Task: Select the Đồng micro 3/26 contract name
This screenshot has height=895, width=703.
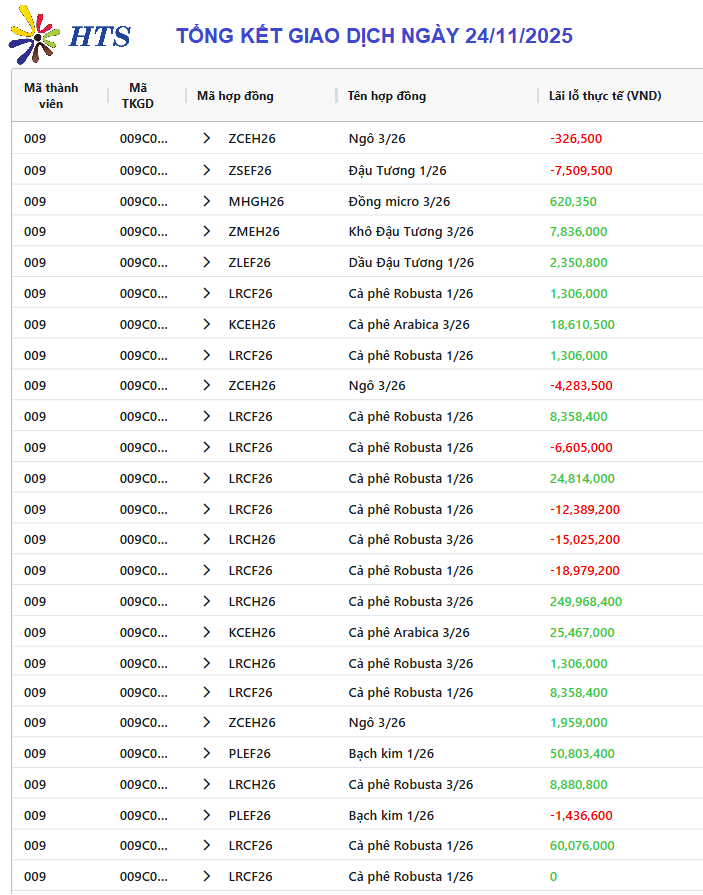Action: pyautogui.click(x=399, y=201)
